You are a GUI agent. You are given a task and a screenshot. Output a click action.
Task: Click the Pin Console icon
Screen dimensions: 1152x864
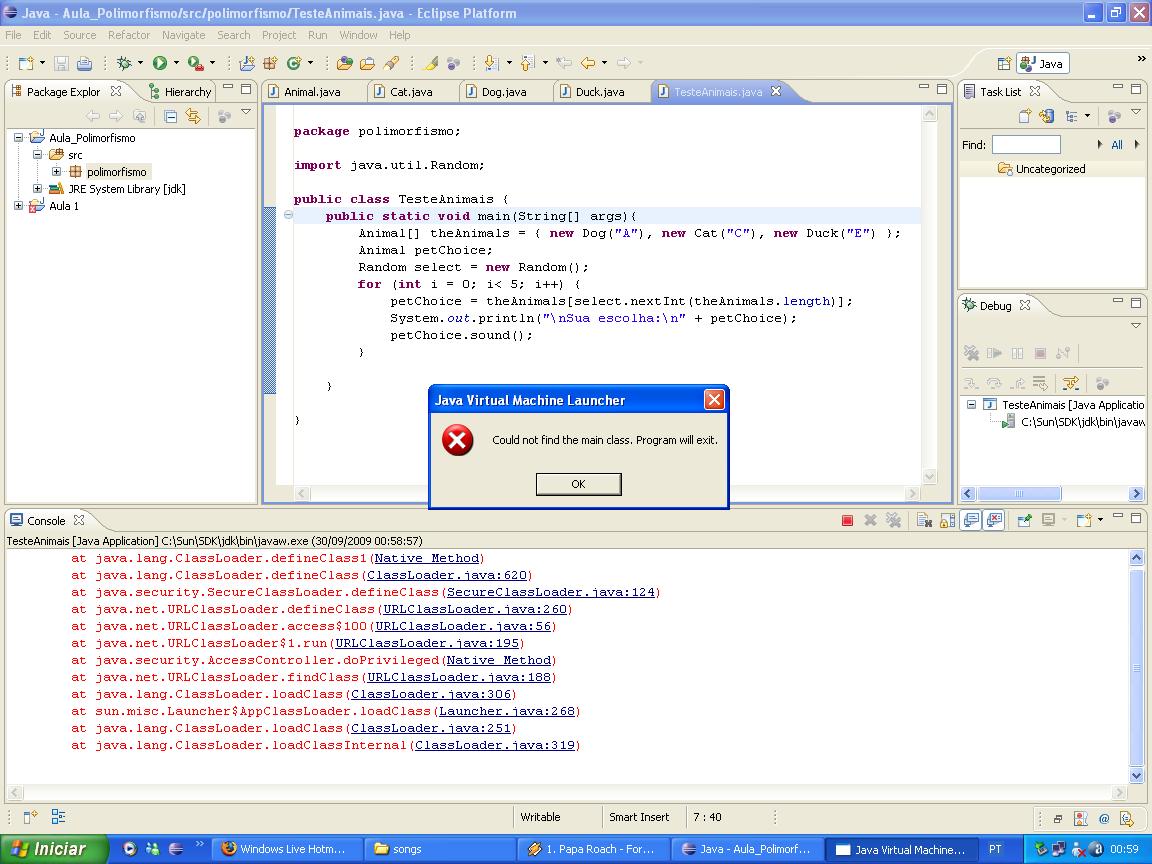tap(1024, 520)
